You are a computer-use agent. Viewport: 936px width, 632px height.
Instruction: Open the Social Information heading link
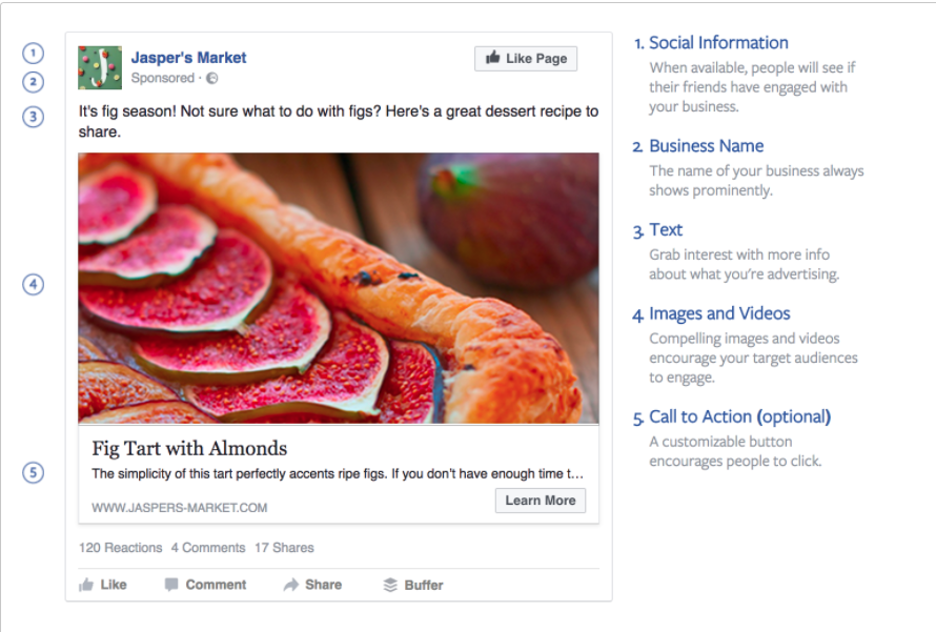718,42
